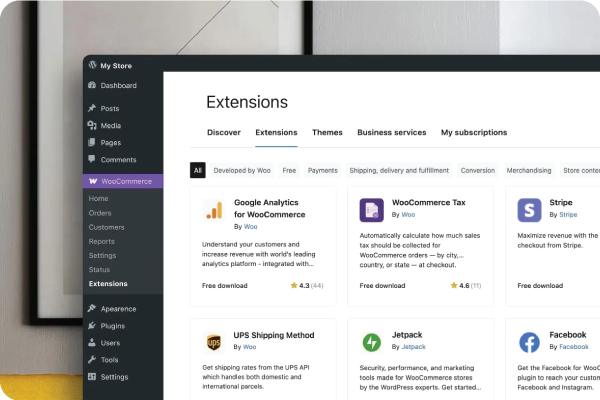Open My Store in the admin bar
Image resolution: width=600 pixels, height=400 pixels.
pos(116,65)
